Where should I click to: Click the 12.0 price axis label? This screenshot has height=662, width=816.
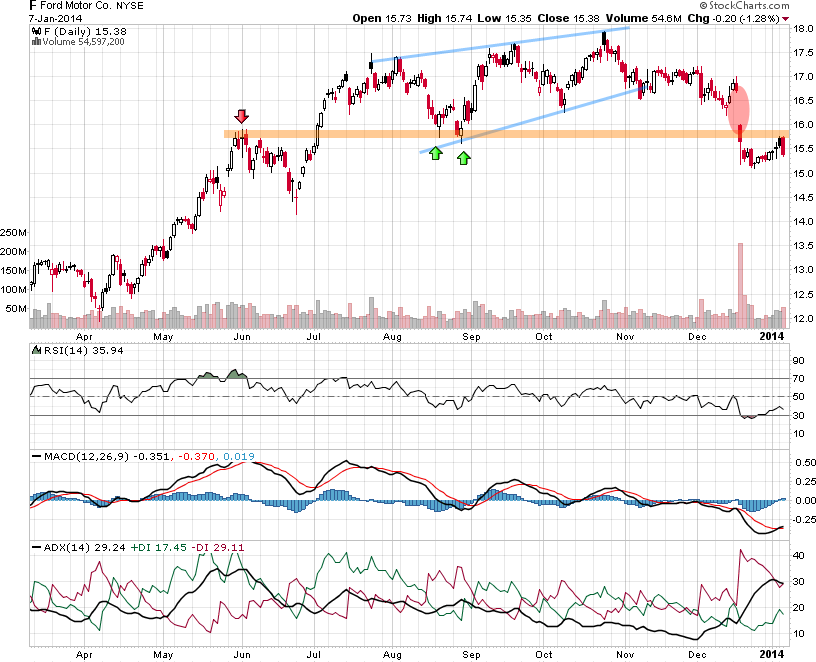pos(803,318)
